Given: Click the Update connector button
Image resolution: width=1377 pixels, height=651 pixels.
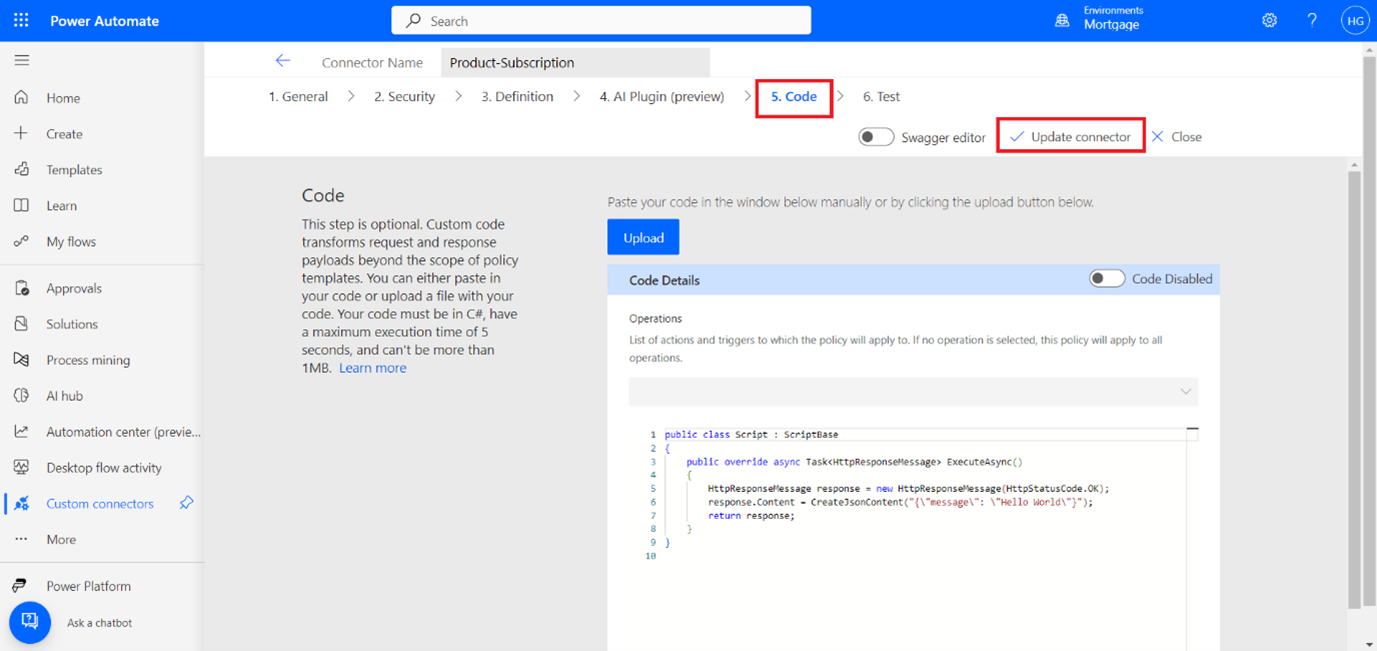Looking at the screenshot, I should pos(1070,137).
